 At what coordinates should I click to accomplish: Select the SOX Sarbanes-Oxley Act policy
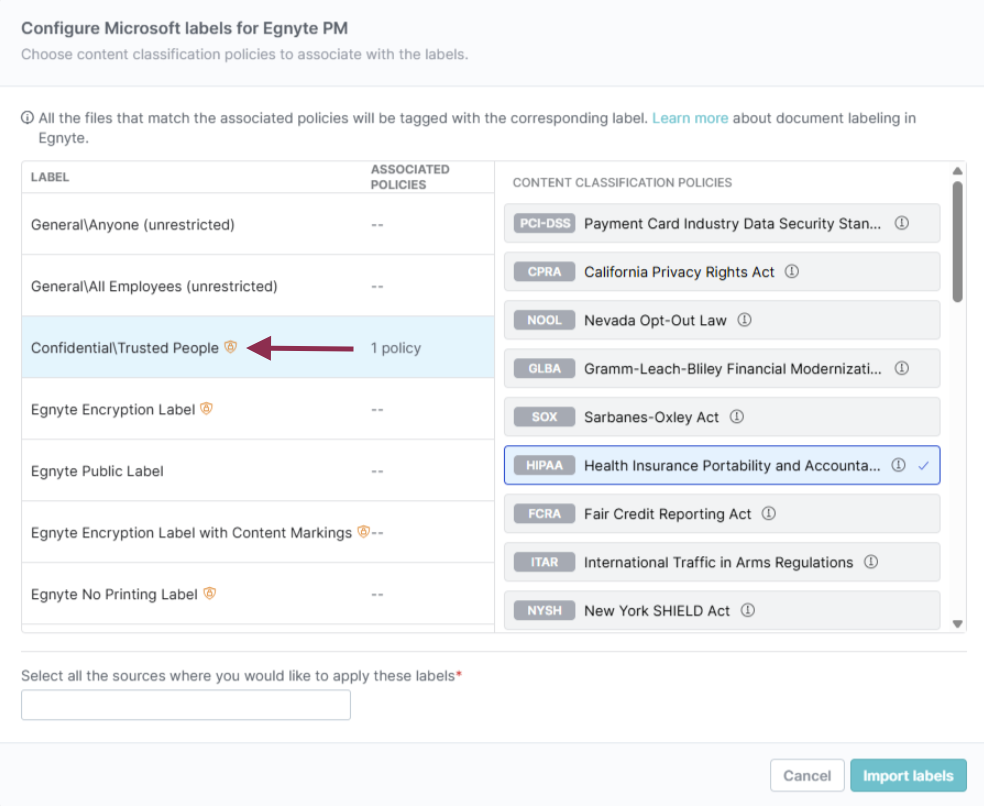pyautogui.click(x=651, y=417)
